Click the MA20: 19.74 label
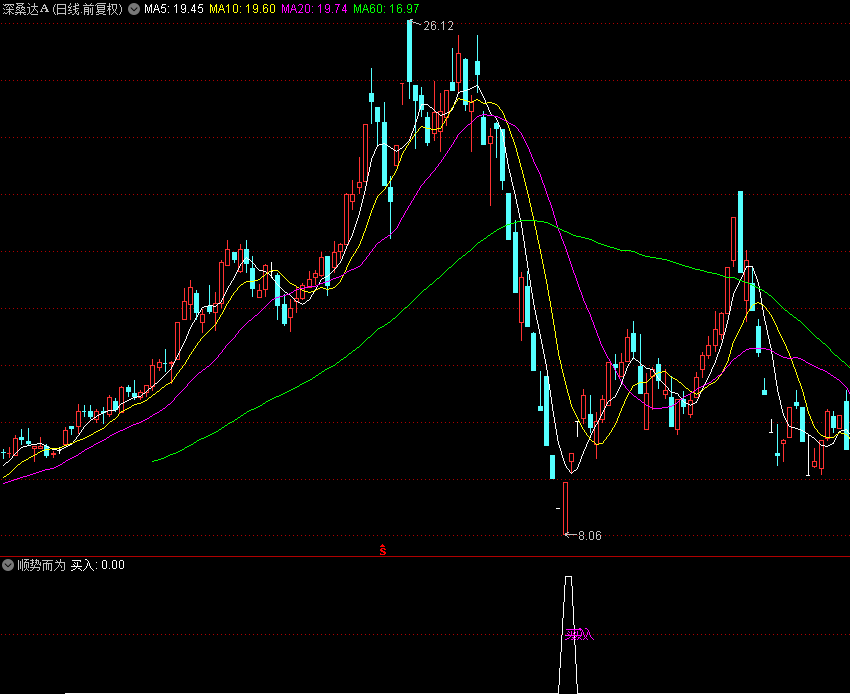Viewport: 850px width, 694px height. click(x=314, y=9)
